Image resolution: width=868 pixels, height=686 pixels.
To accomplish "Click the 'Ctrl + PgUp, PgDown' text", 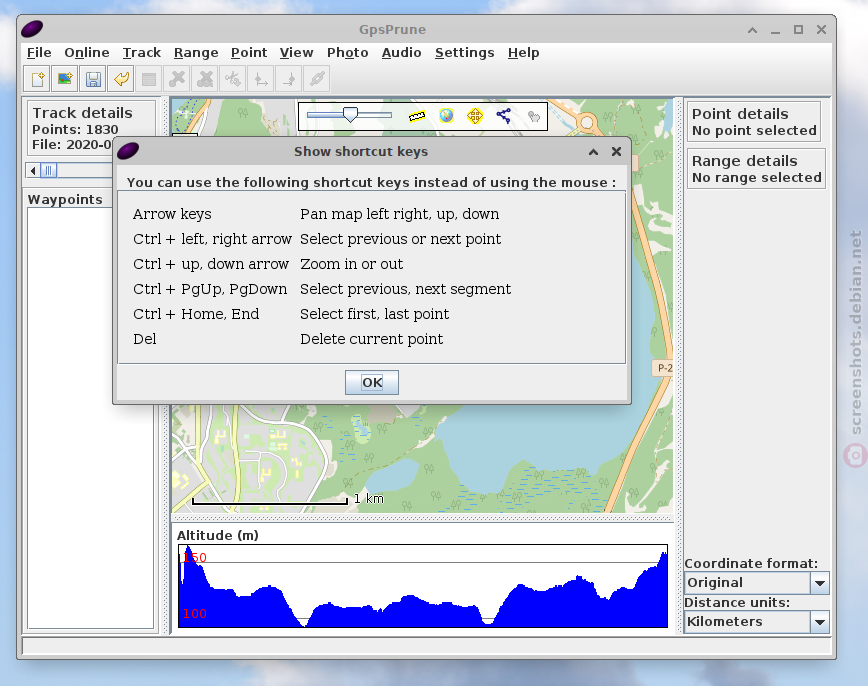I will coord(210,289).
